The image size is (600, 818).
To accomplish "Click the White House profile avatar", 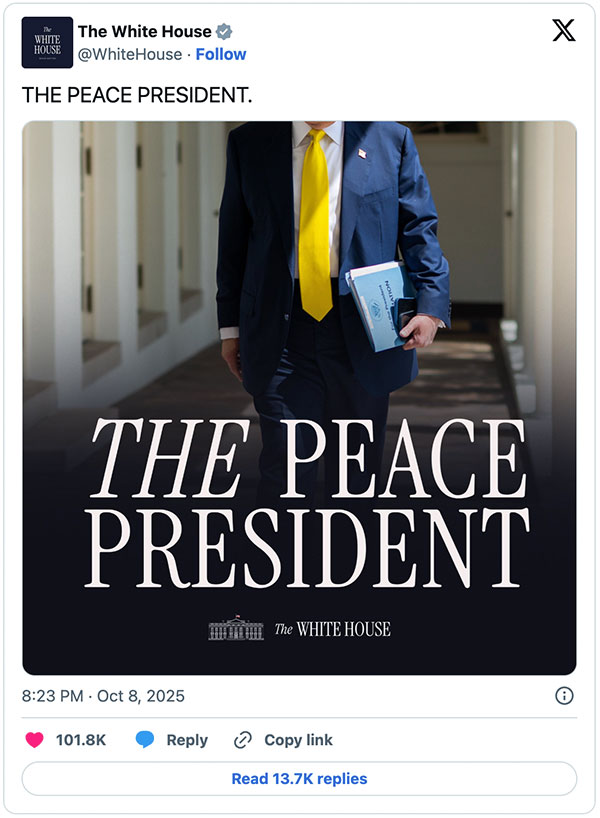I will 47,43.
